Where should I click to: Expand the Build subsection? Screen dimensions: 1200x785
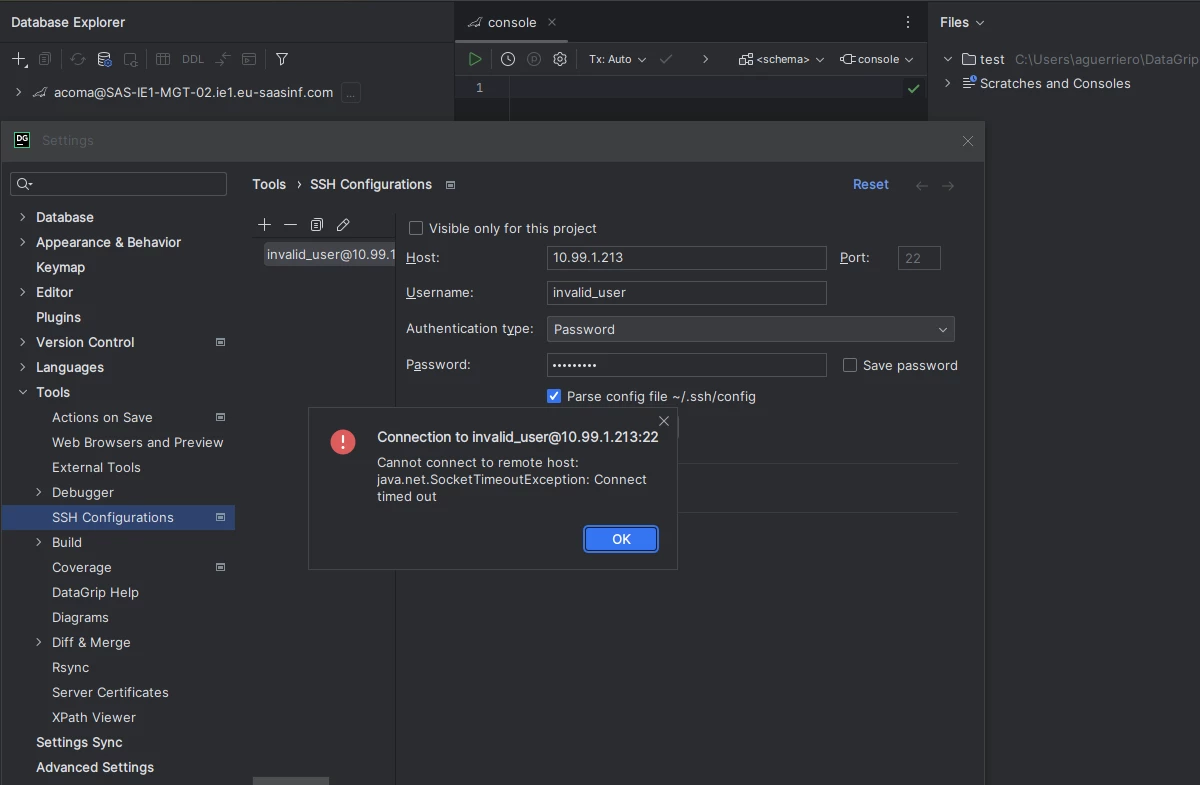click(39, 542)
